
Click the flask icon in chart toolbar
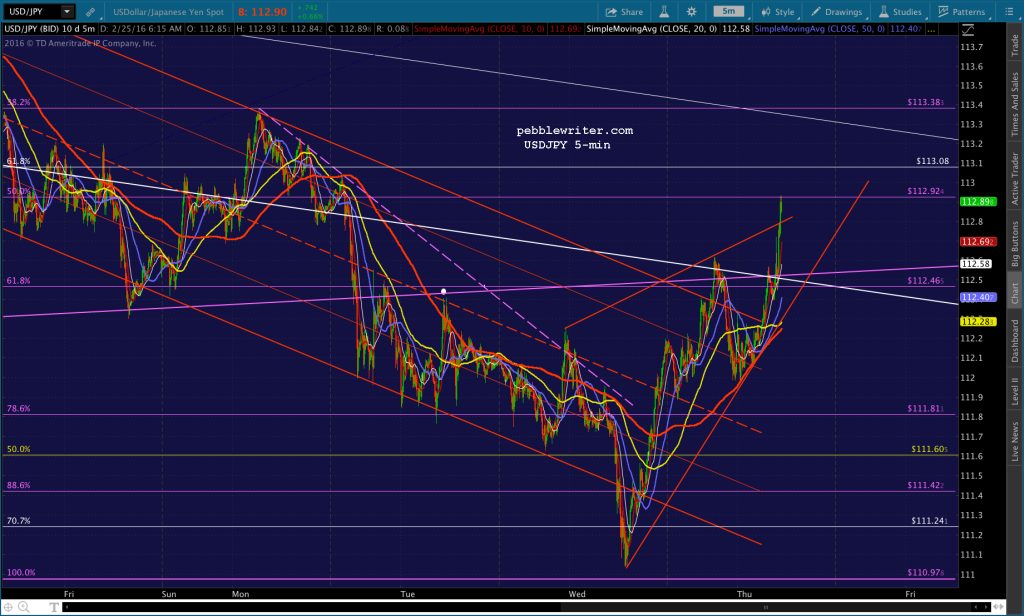664,12
